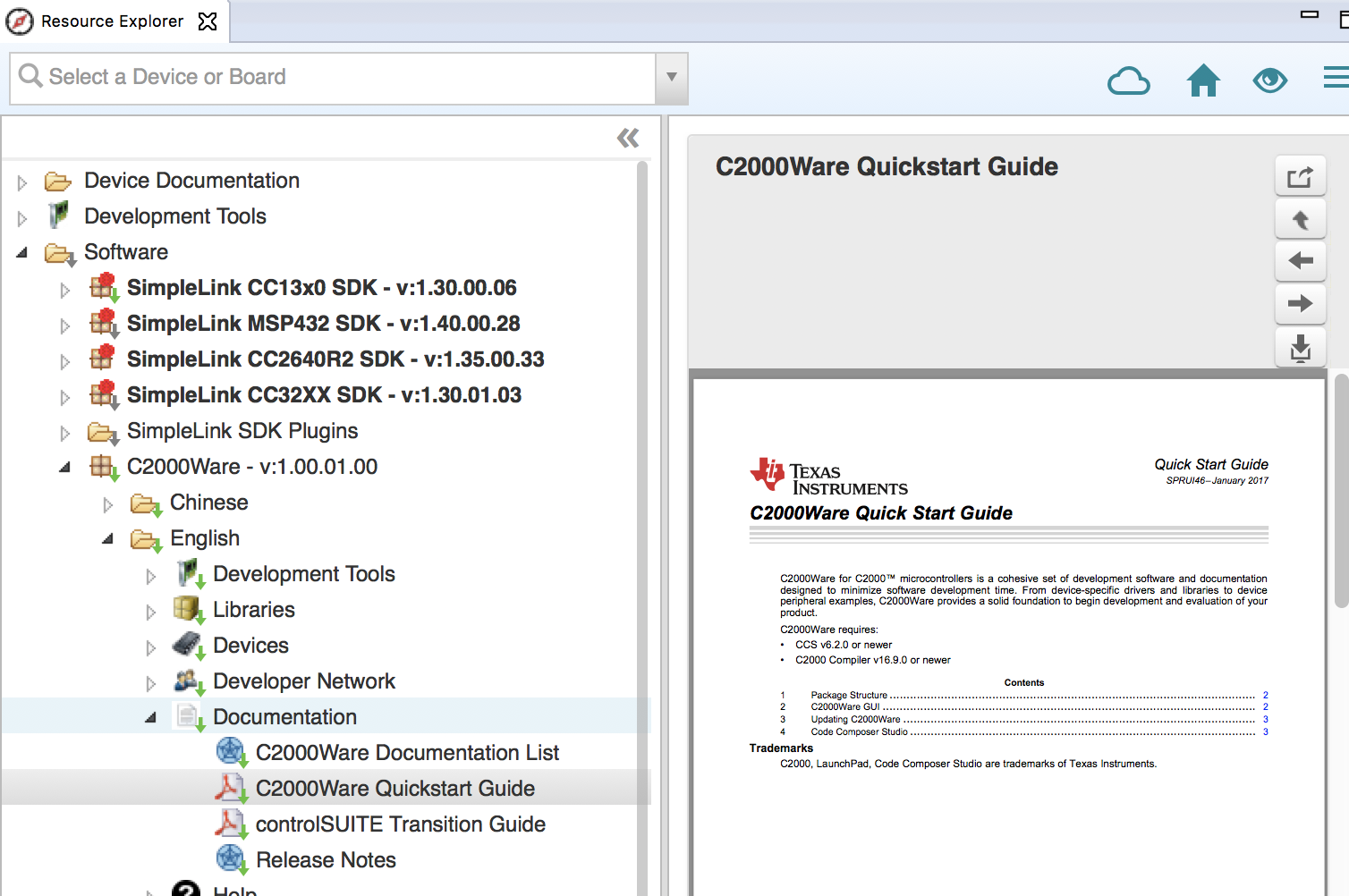Click the SimpleLink CC32XX SDK package icon
Image resolution: width=1349 pixels, height=896 pixels.
(x=105, y=394)
